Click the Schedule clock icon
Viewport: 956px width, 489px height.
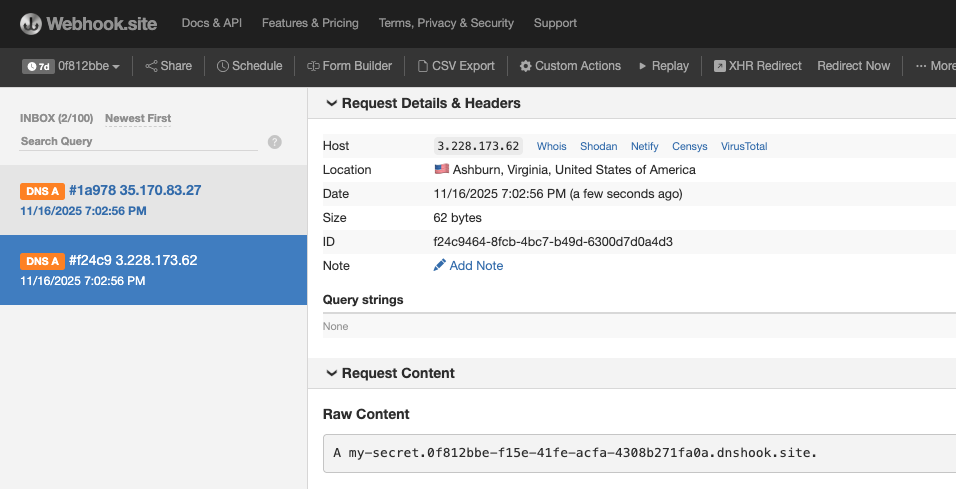coord(223,66)
